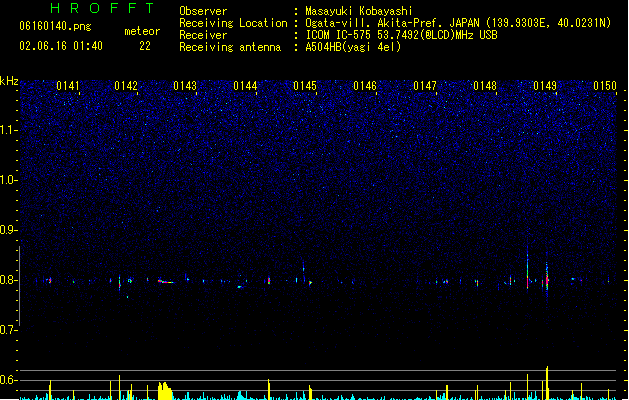
Task: Click the kHz axis unit label
Action: click(x=9, y=81)
